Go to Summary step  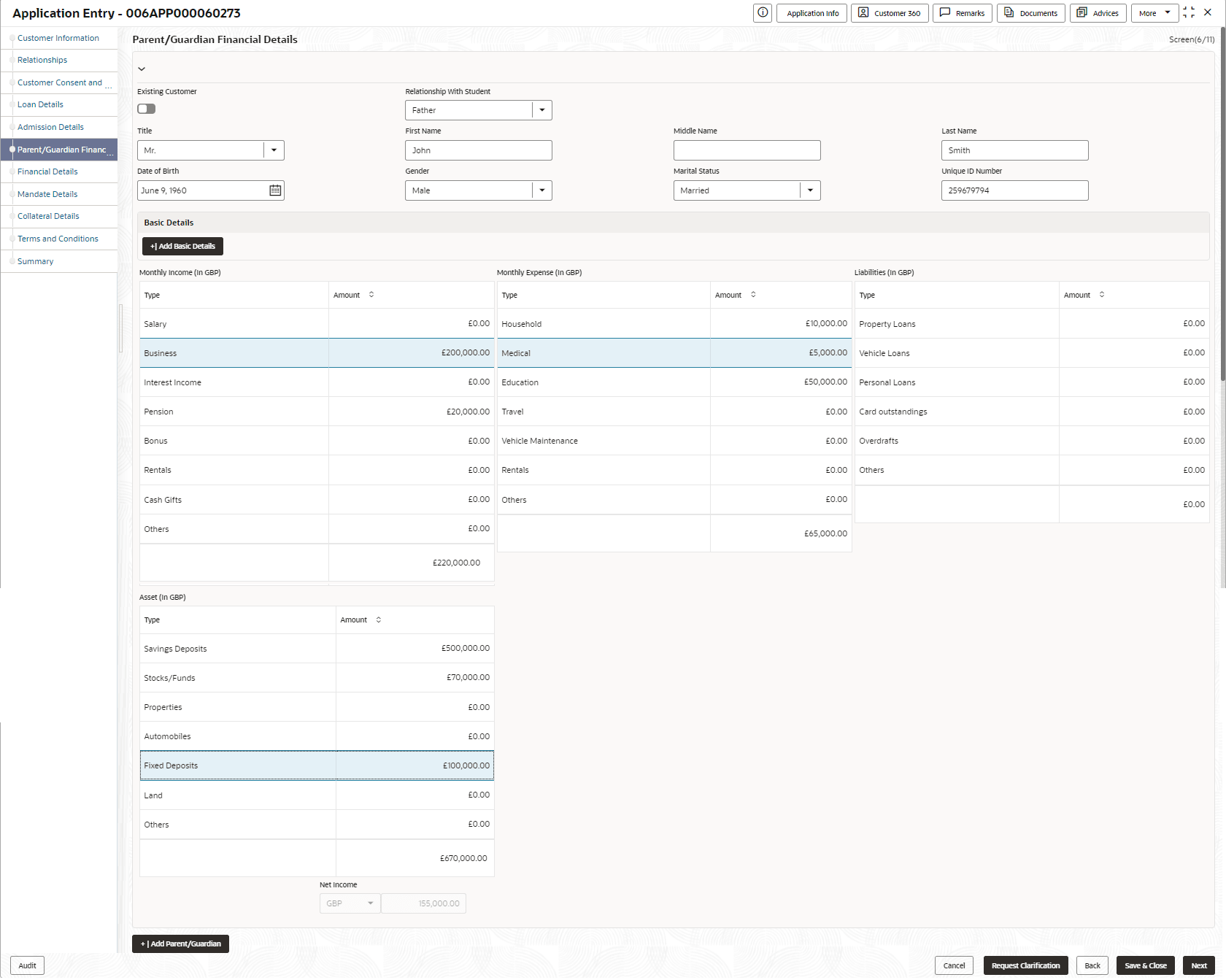(x=36, y=261)
